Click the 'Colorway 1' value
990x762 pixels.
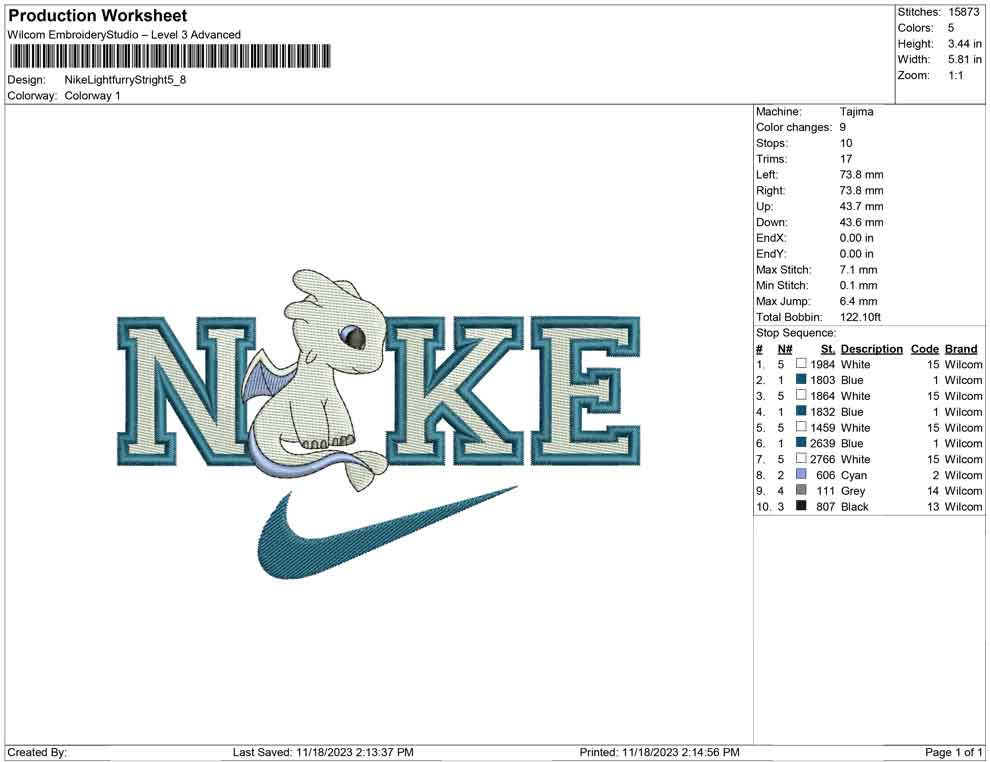pyautogui.click(x=92, y=96)
